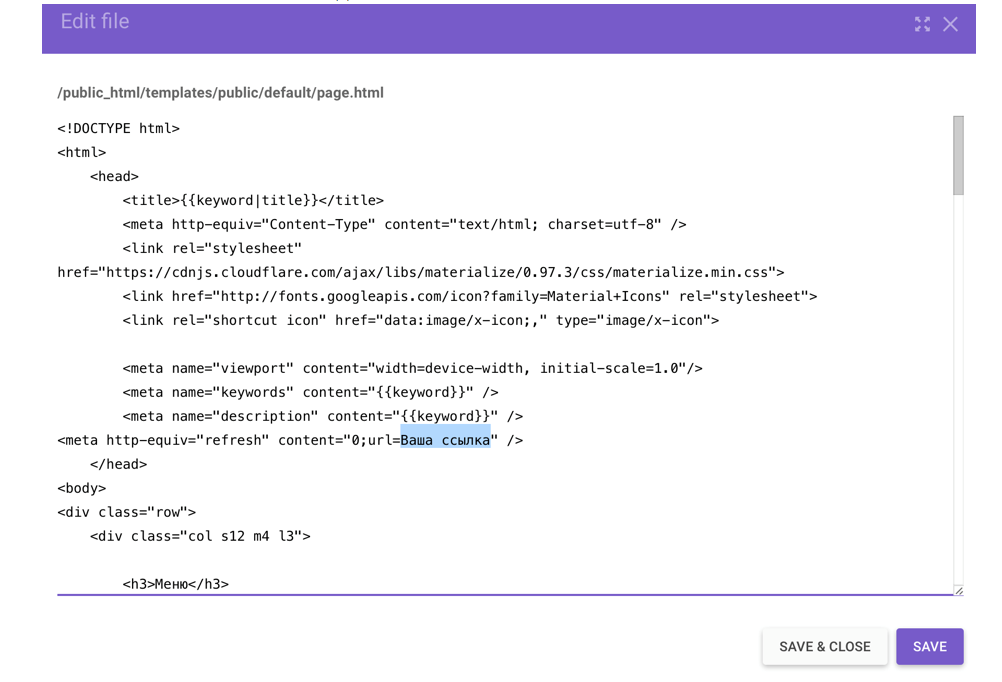Click the title keyword template line
The image size is (1002, 682).
tap(253, 200)
